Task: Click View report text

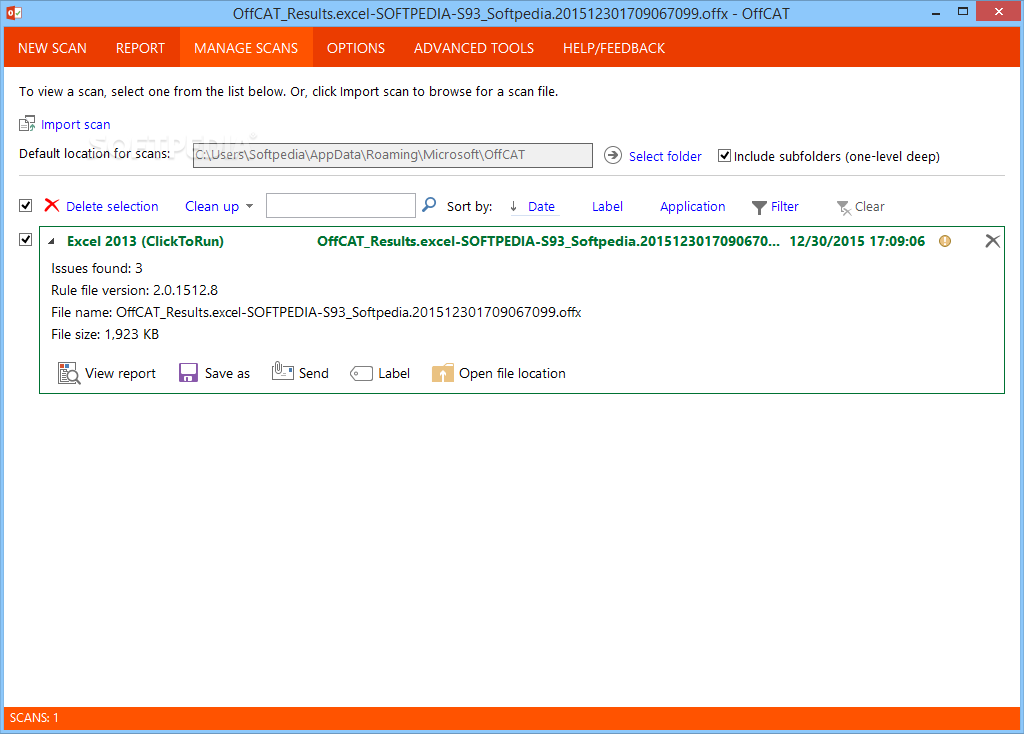Action: (120, 374)
